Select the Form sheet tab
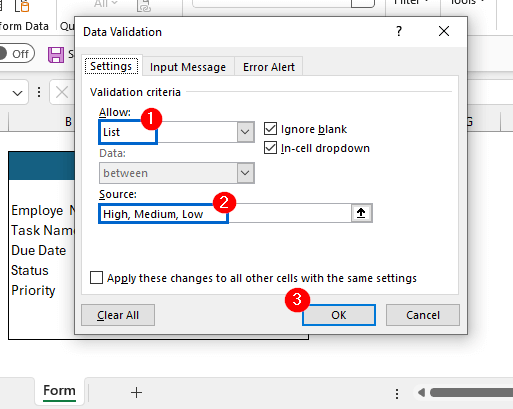This screenshot has height=409, width=513. pyautogui.click(x=59, y=390)
